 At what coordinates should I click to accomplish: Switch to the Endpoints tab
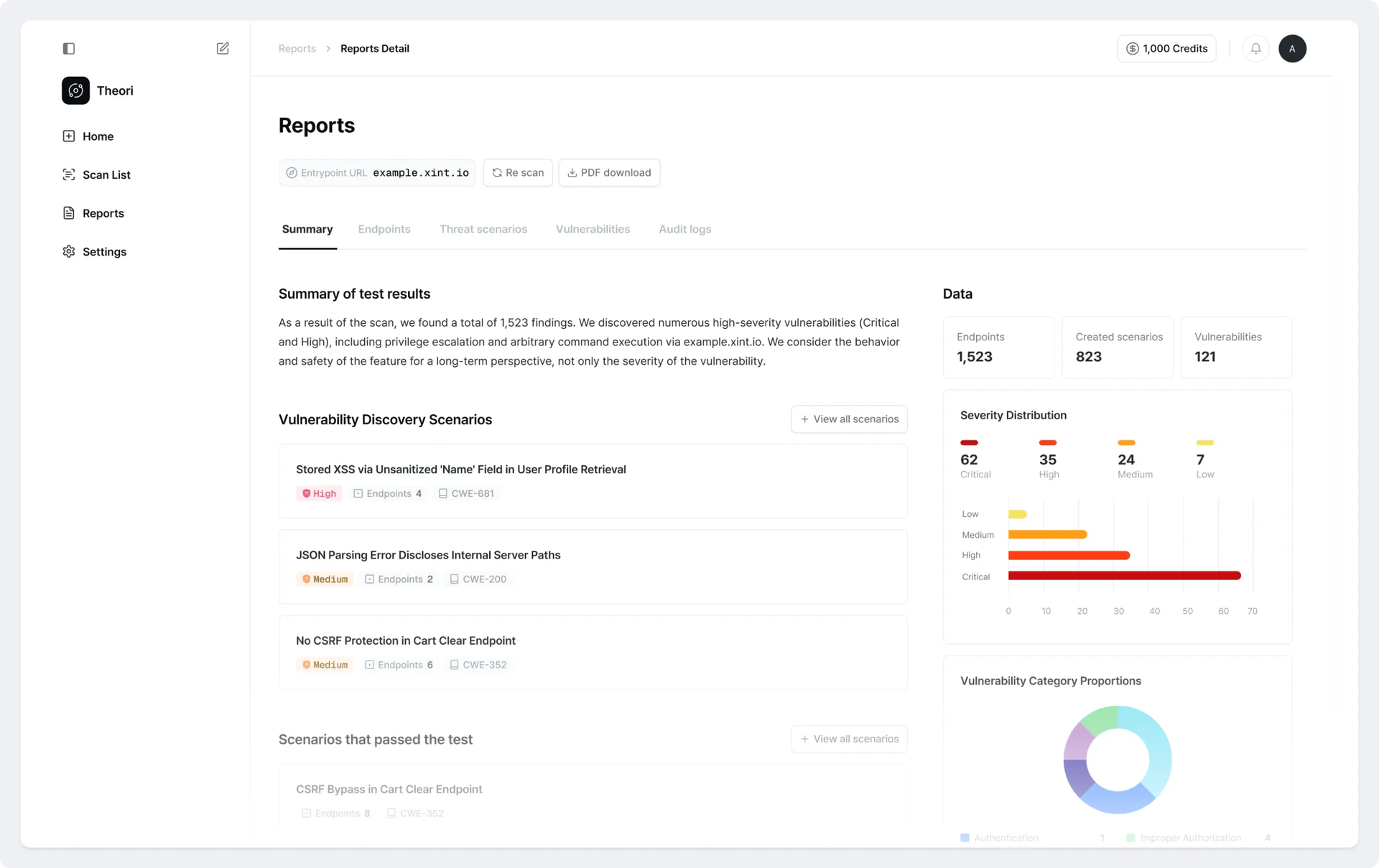[384, 229]
